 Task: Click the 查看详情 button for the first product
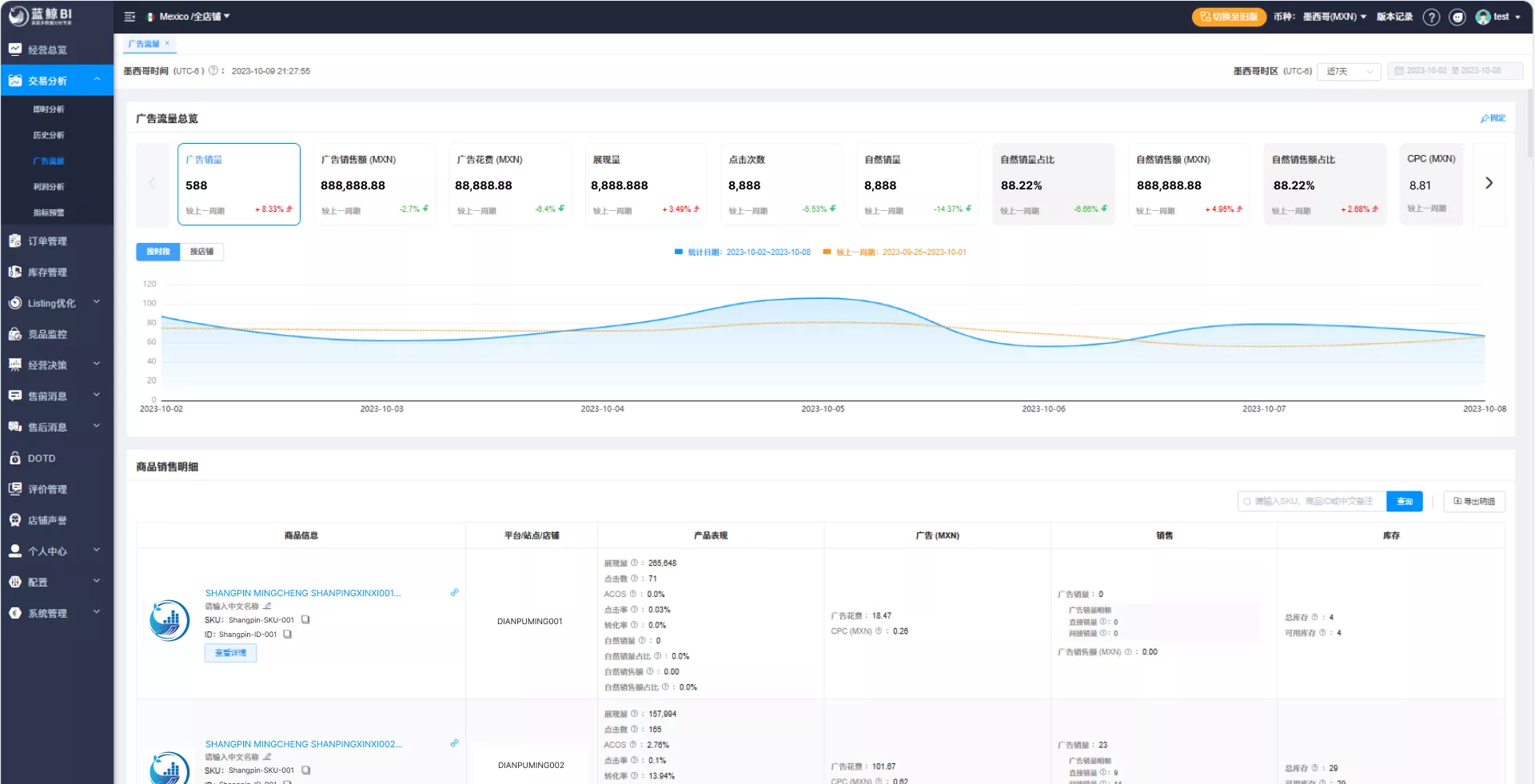[230, 653]
